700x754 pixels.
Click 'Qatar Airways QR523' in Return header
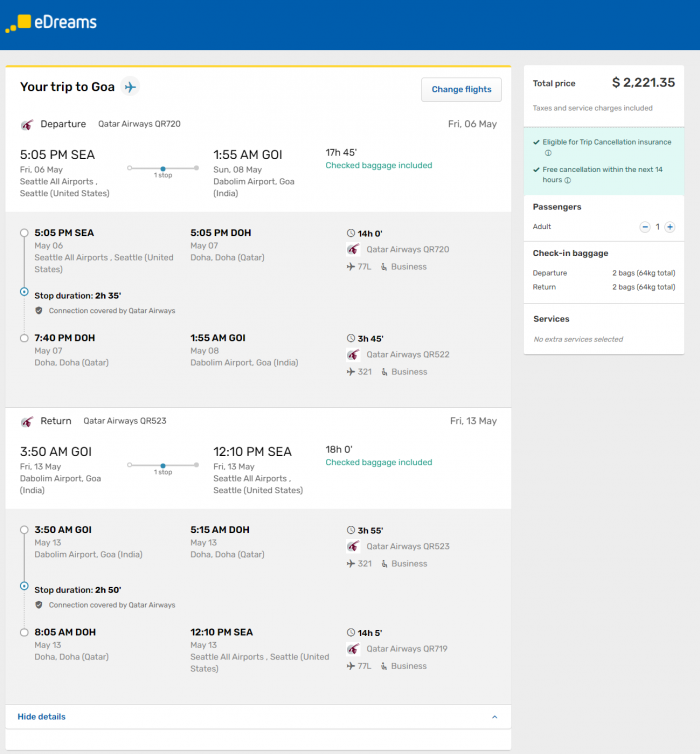click(125, 421)
